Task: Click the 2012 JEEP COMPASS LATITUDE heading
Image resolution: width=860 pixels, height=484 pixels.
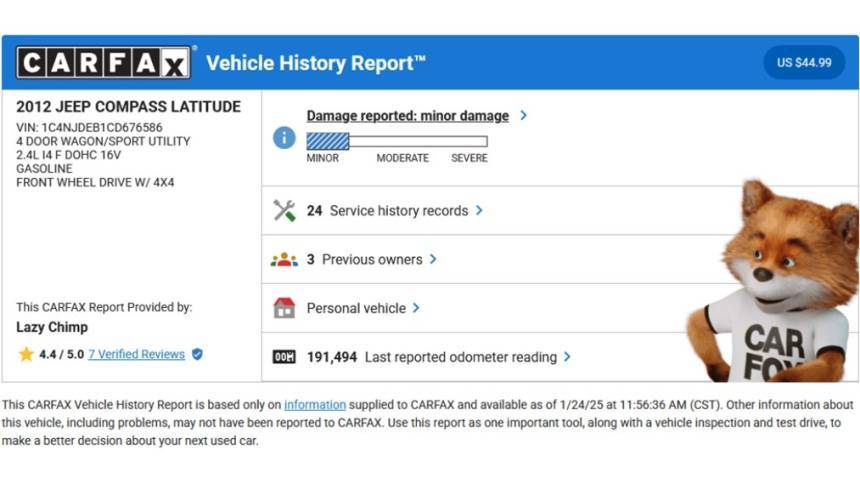Action: [x=128, y=106]
